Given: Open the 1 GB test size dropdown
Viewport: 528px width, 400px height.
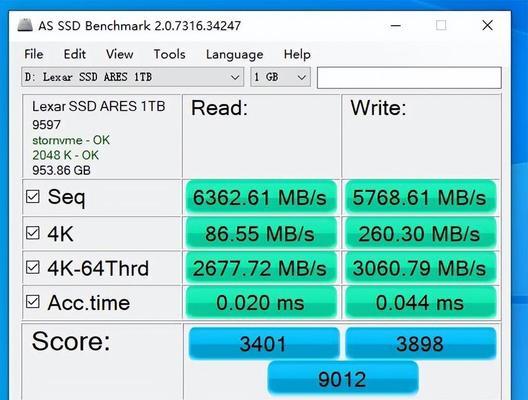Looking at the screenshot, I should click(x=280, y=77).
